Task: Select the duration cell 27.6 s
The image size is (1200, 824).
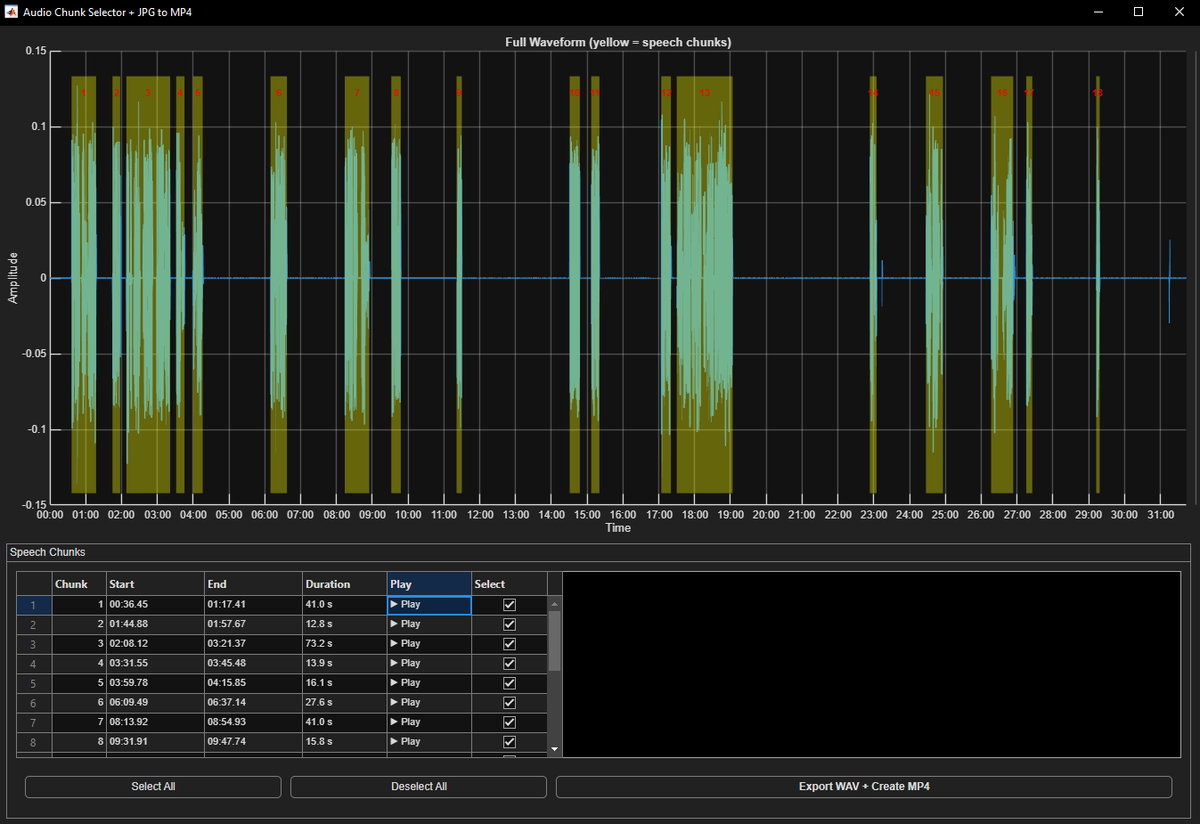Action: pos(345,703)
